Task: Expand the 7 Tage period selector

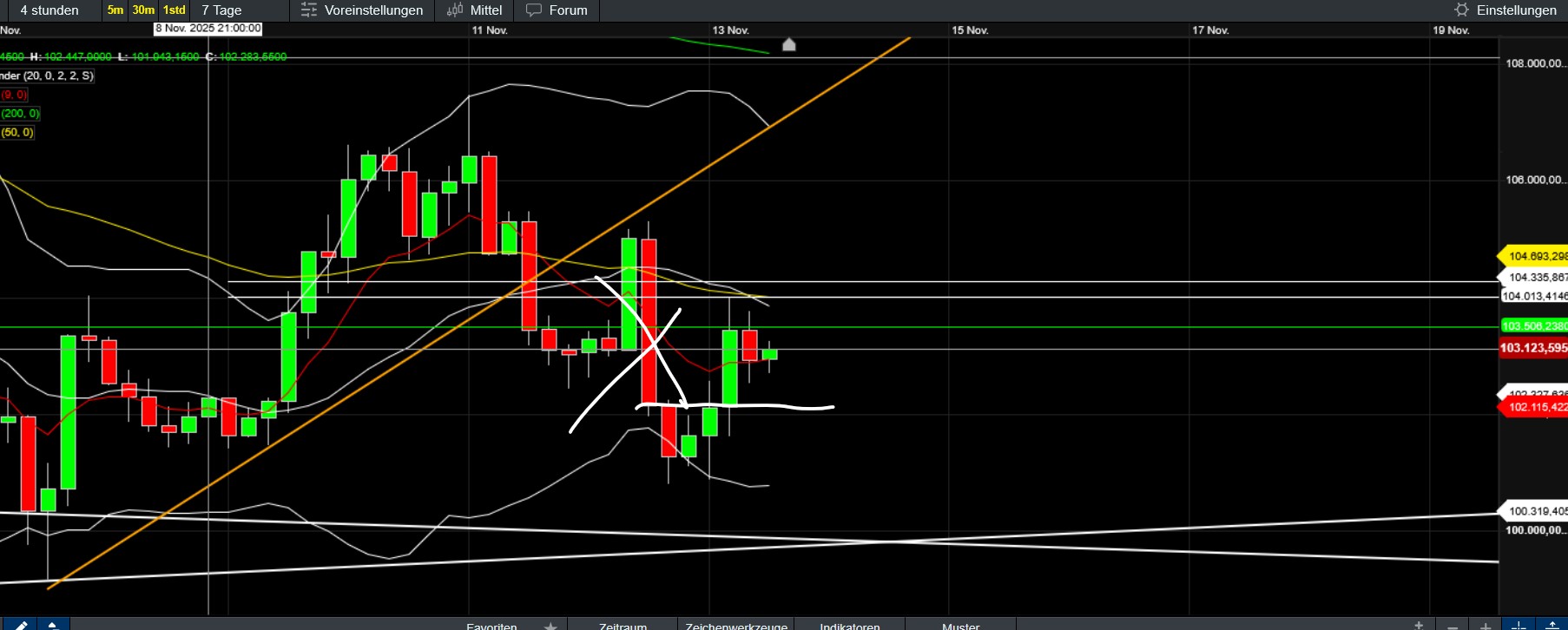Action: click(221, 10)
